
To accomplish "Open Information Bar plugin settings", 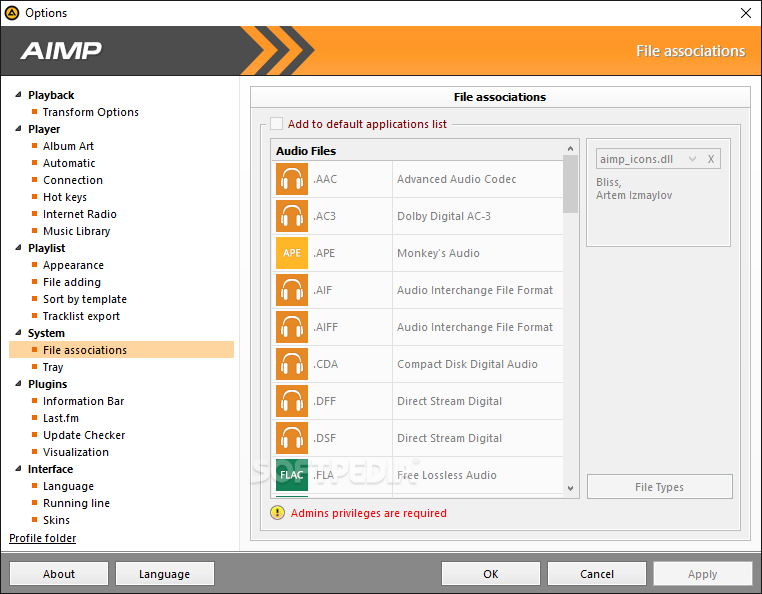I will 84,402.
